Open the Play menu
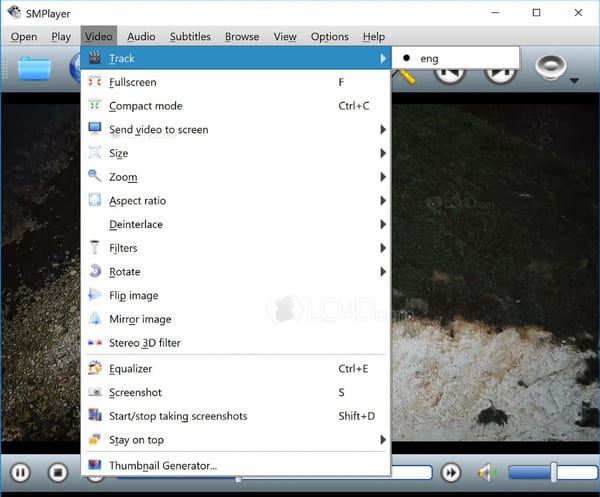 tap(61, 37)
